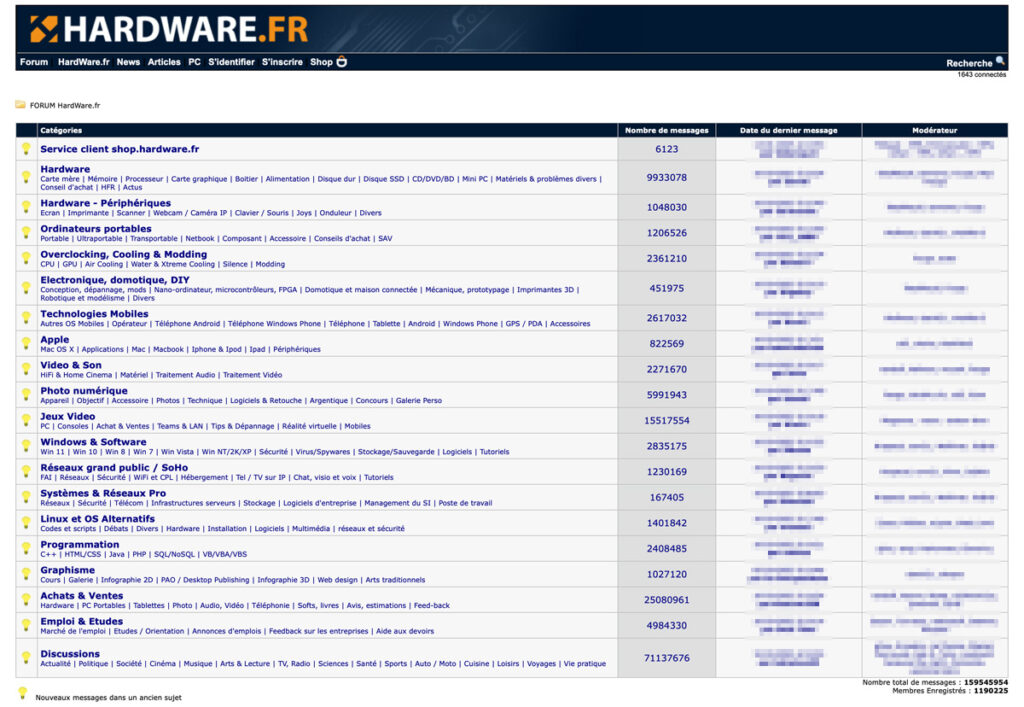Click the folder icon beside FORUM HardWare.fr

click(21, 105)
